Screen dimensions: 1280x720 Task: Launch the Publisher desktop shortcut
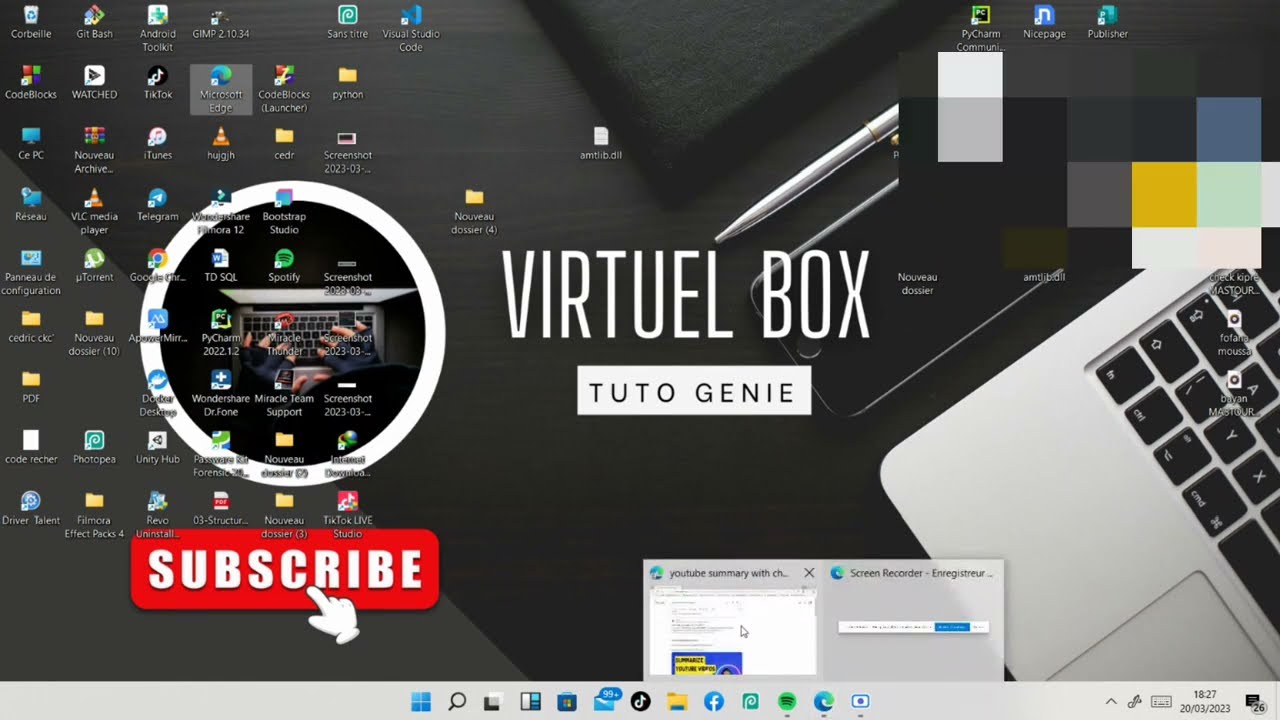1107,23
